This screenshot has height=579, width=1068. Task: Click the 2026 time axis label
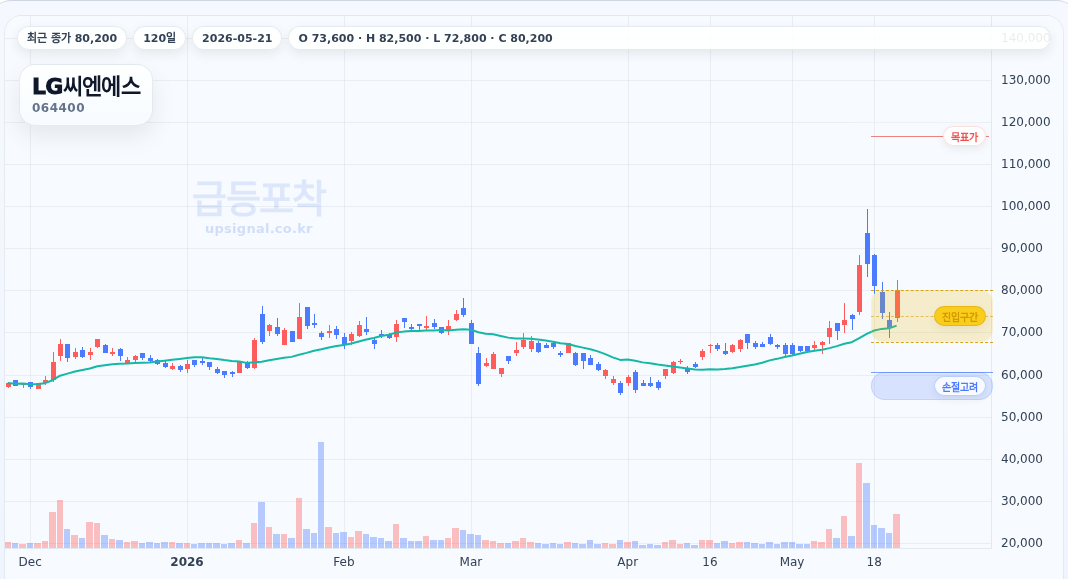pos(187,562)
